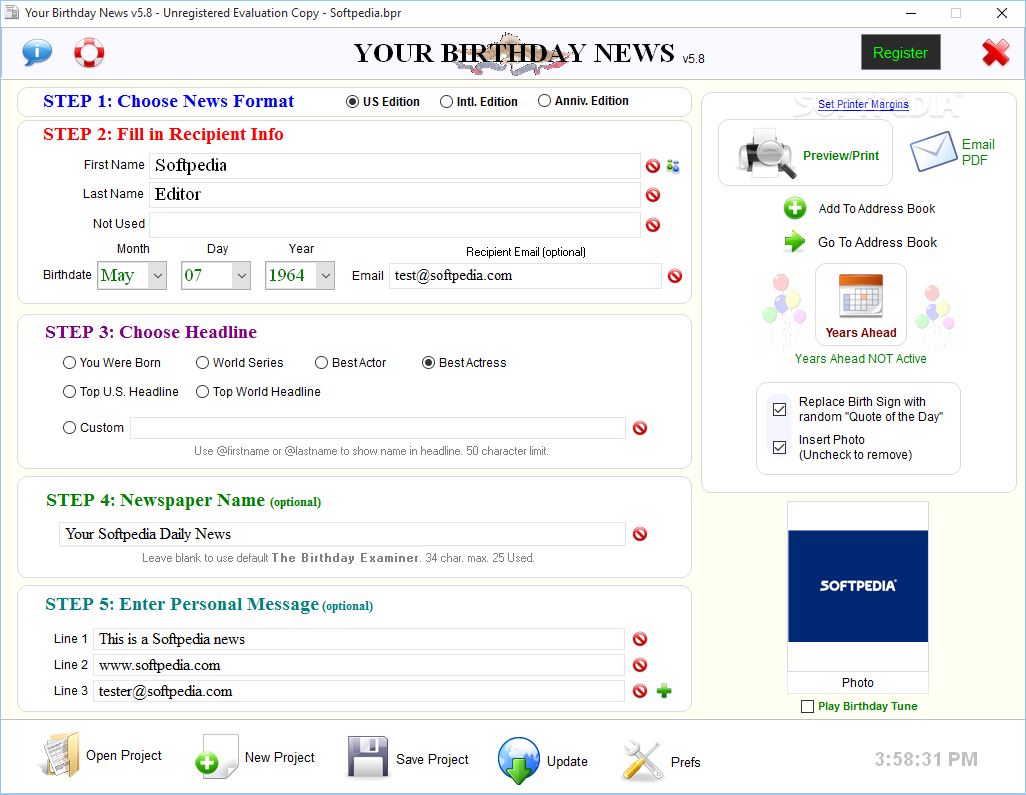Image resolution: width=1026 pixels, height=795 pixels.
Task: Clear the recipient Email field
Action: (x=675, y=276)
